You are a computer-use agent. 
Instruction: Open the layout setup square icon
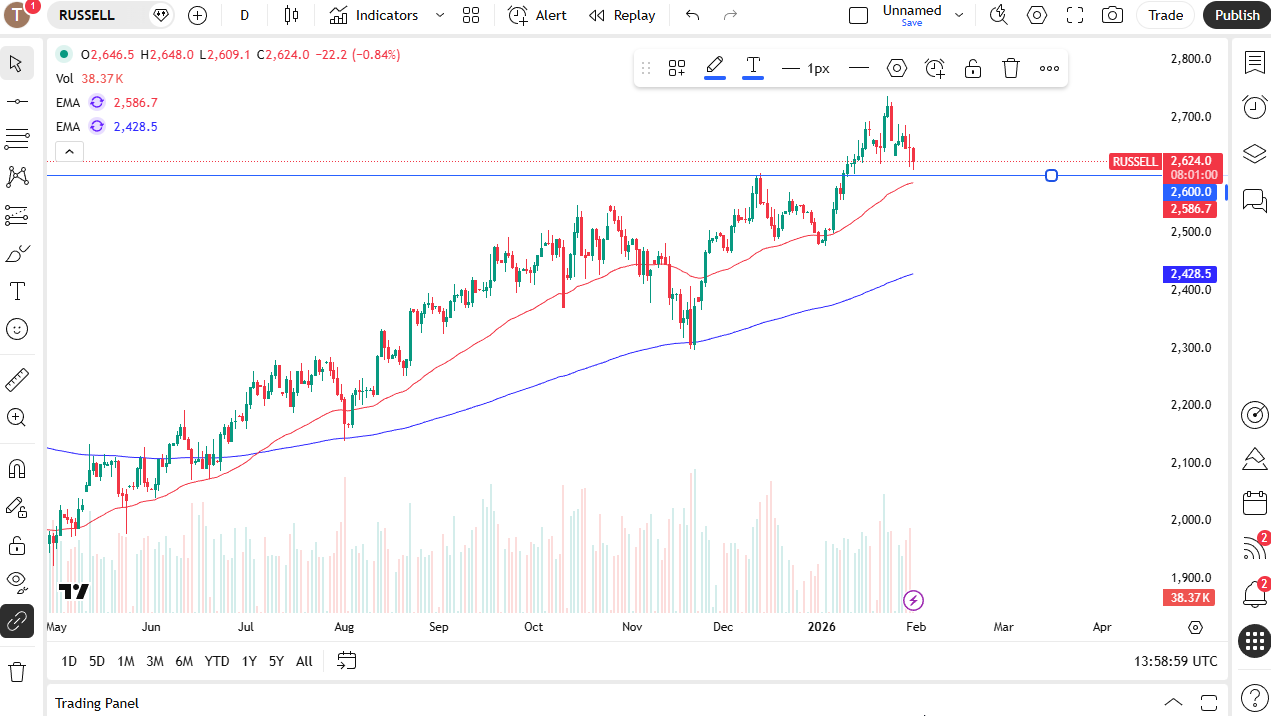(x=858, y=15)
